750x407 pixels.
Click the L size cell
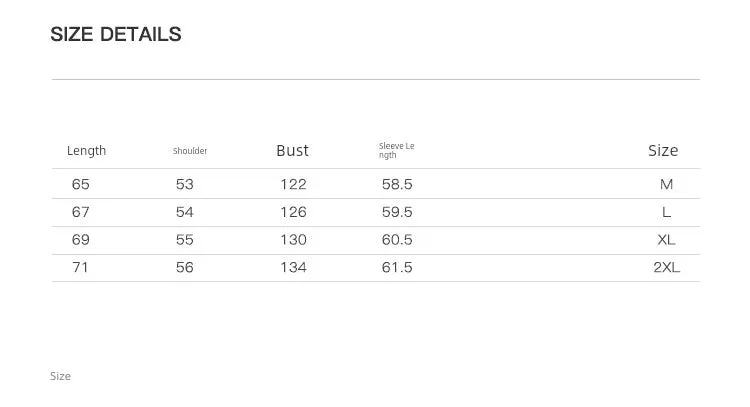point(666,212)
